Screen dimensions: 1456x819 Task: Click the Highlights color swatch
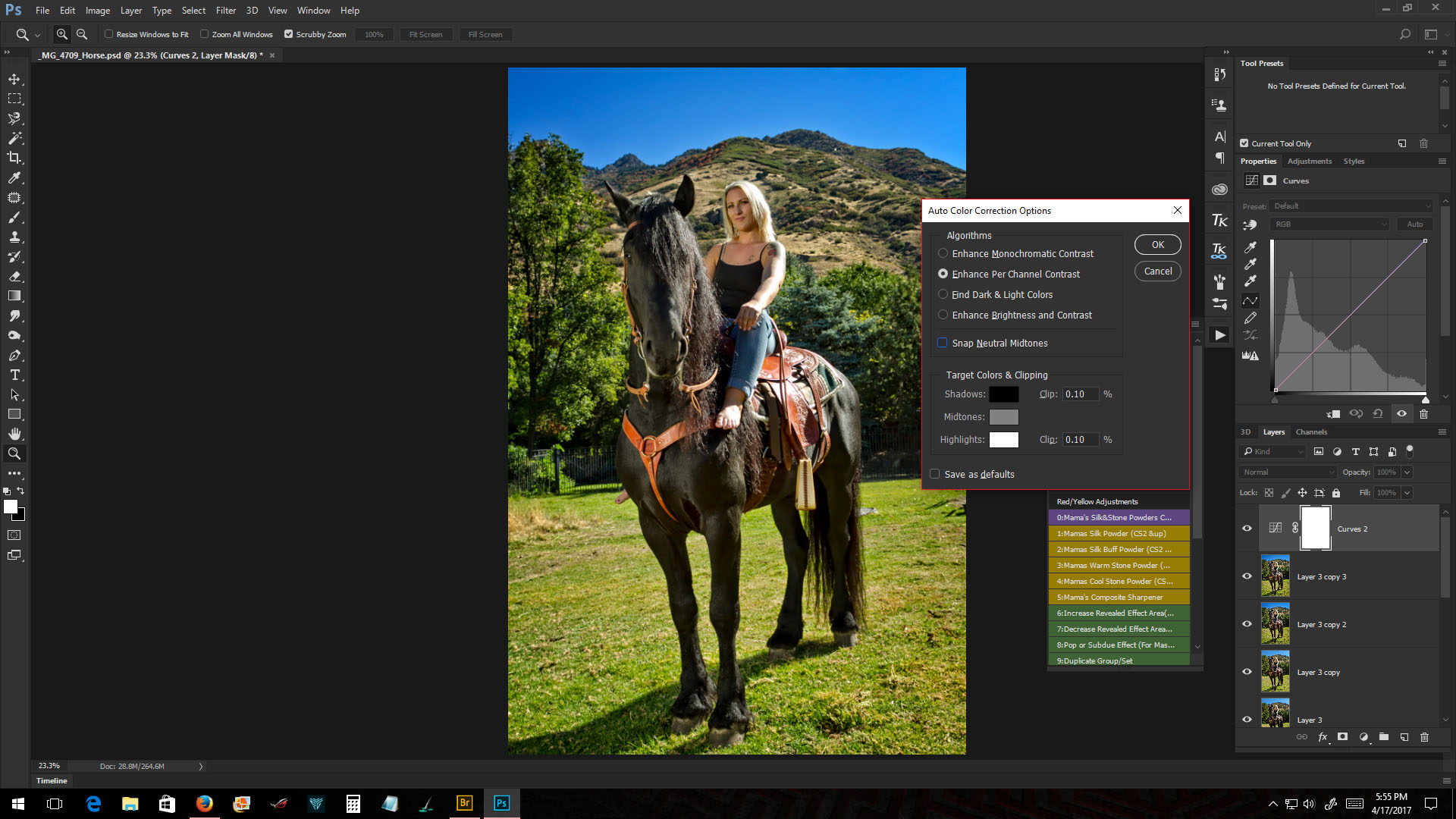click(x=1003, y=440)
